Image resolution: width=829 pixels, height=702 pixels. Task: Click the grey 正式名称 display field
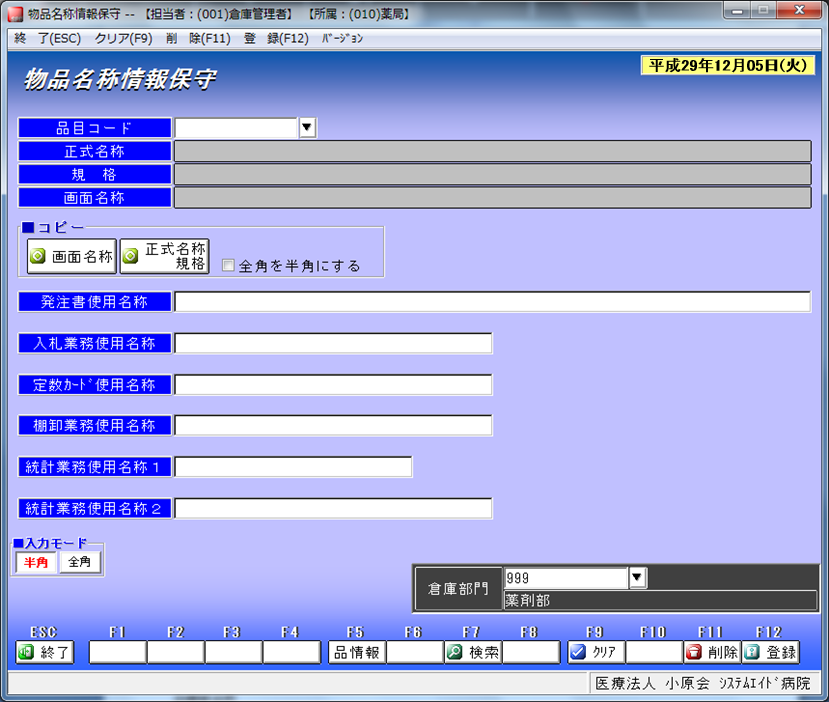(x=493, y=151)
